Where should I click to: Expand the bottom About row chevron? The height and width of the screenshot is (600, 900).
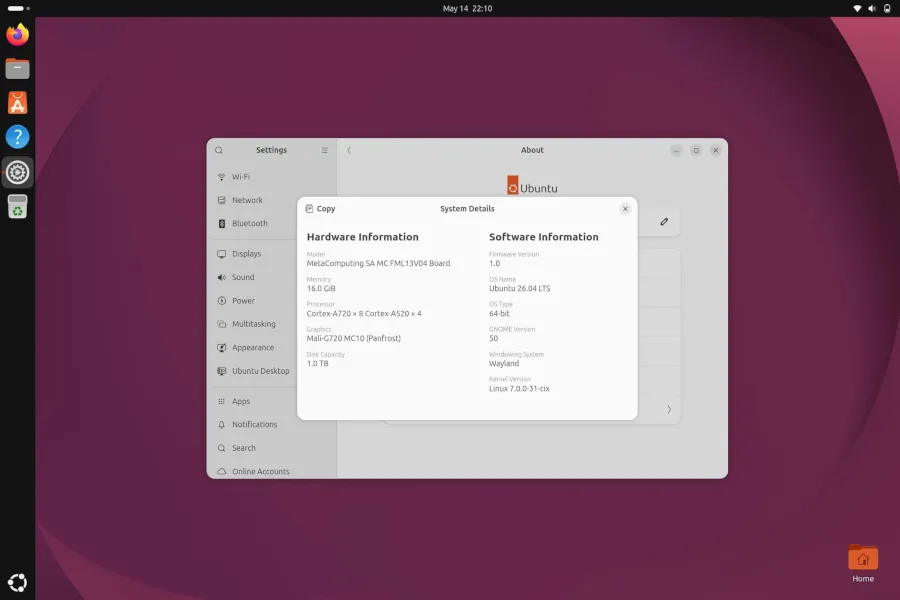pyautogui.click(x=669, y=409)
